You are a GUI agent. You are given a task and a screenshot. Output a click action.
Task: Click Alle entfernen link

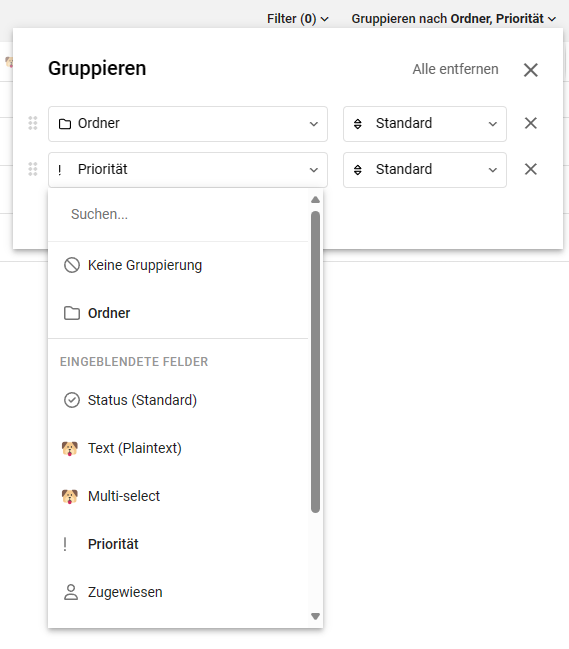pos(455,69)
